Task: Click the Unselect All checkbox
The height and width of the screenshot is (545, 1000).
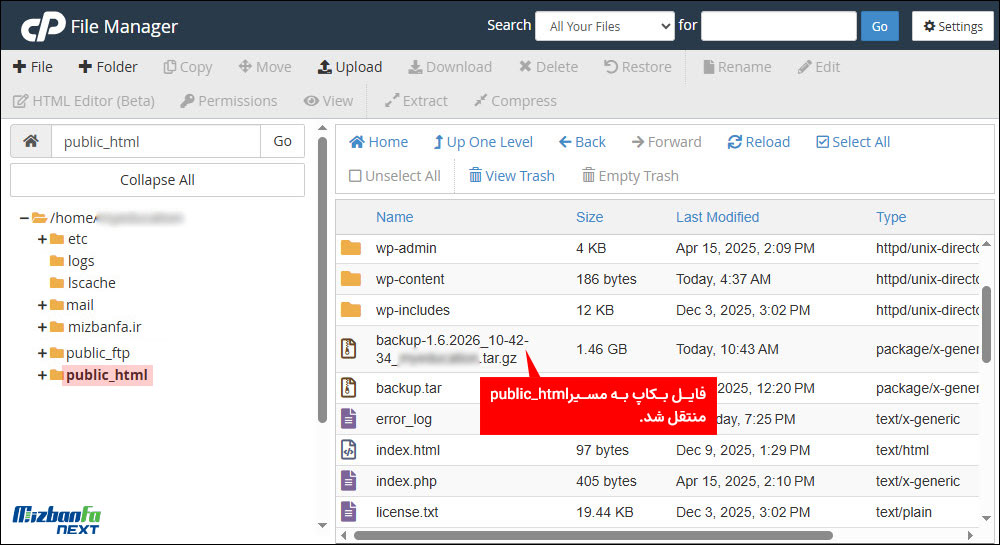Action: tap(355, 176)
